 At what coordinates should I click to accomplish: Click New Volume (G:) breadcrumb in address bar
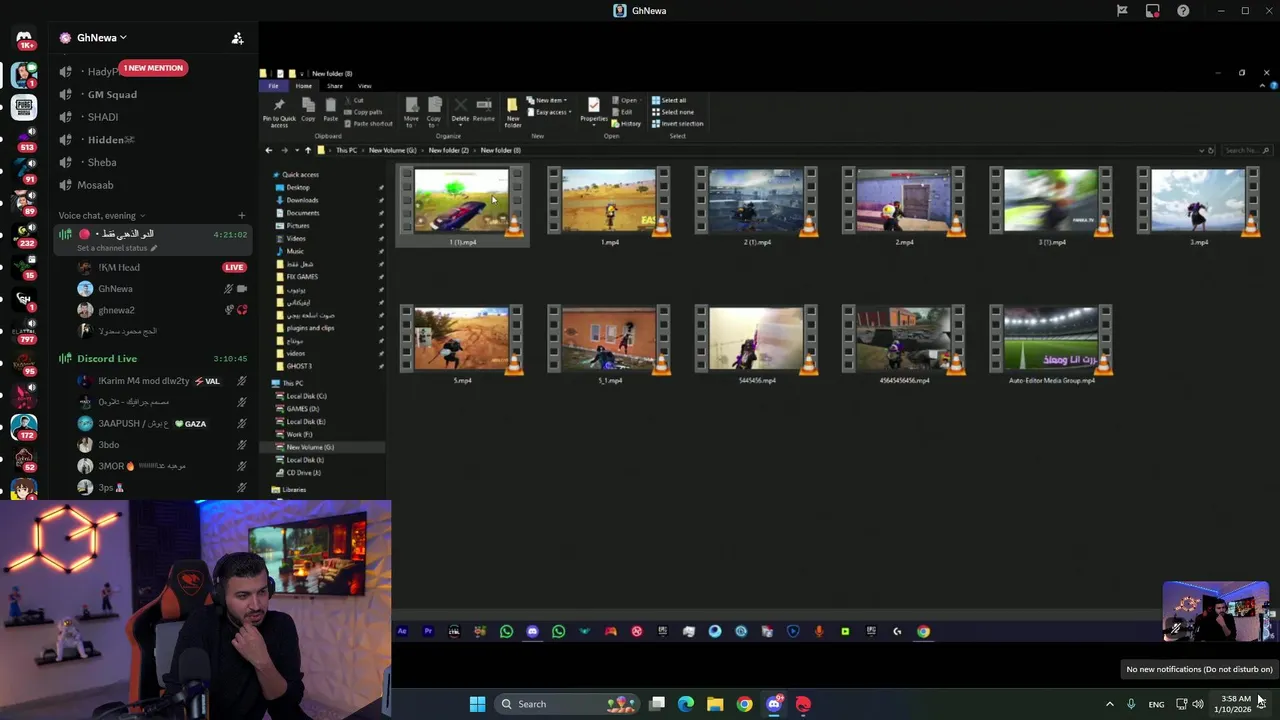pos(392,150)
